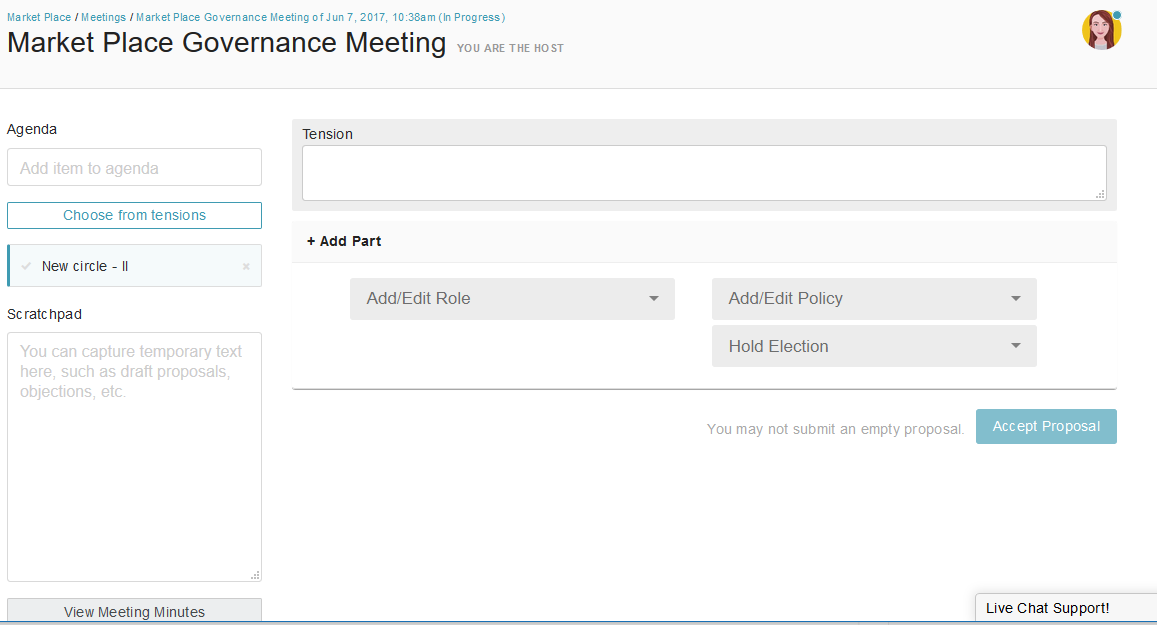Click the Accept Proposal button

point(1046,427)
